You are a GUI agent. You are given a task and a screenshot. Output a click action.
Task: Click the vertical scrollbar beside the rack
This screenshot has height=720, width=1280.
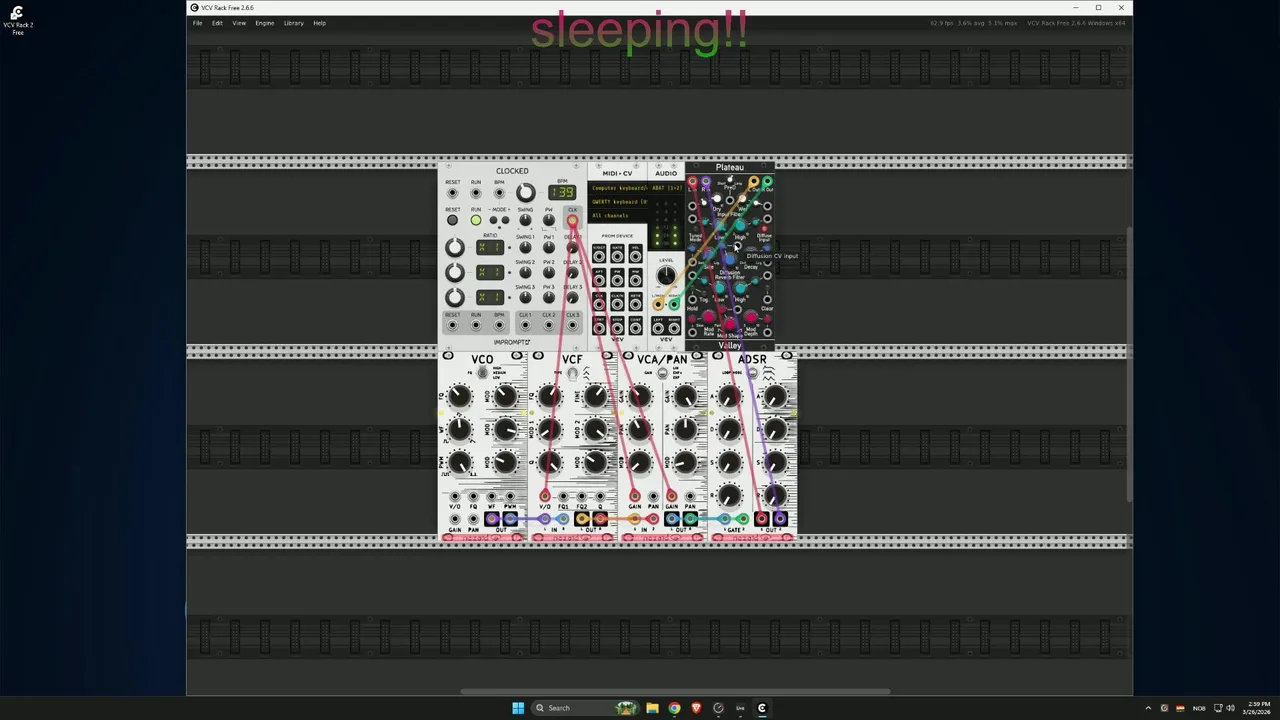coord(1129,365)
